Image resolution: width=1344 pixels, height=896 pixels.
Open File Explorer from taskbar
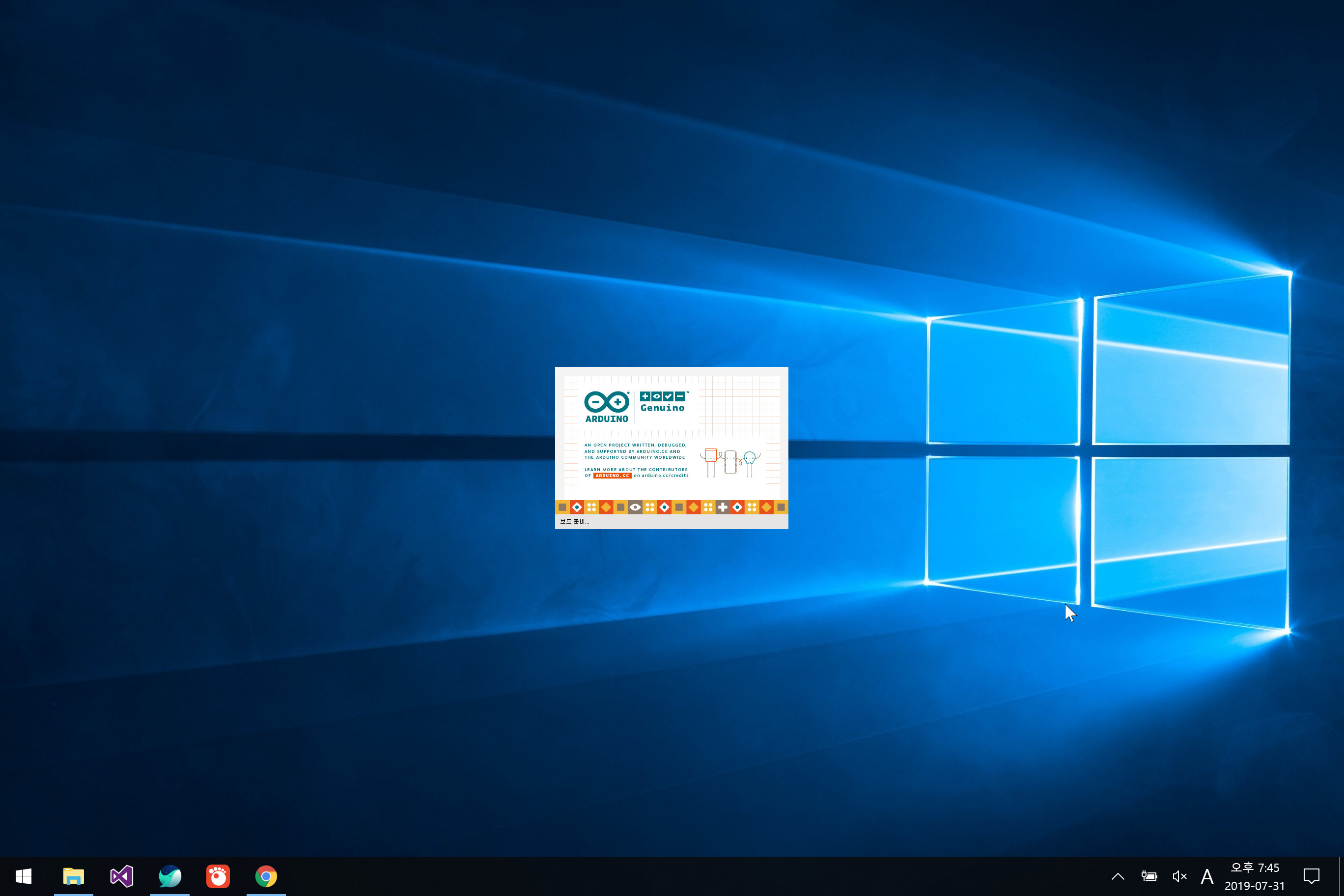coord(74,876)
